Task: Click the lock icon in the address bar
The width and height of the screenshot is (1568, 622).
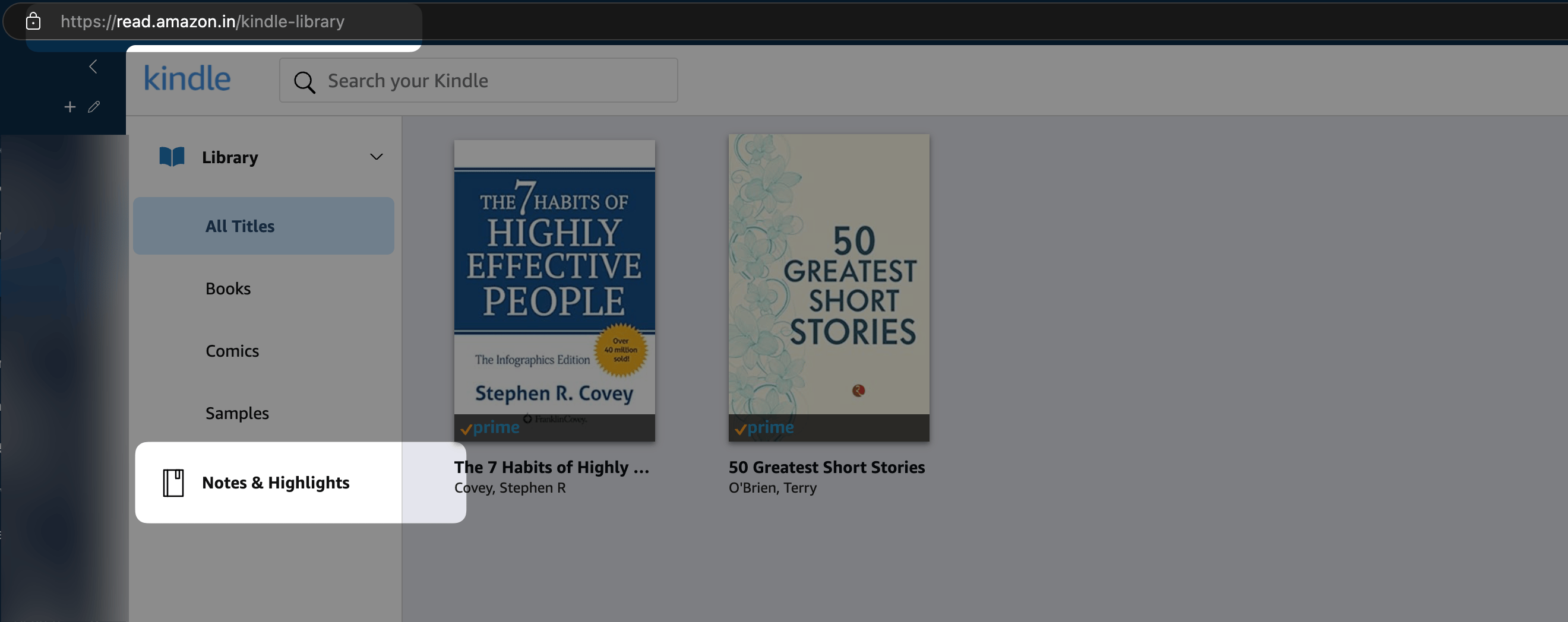Action: point(33,21)
